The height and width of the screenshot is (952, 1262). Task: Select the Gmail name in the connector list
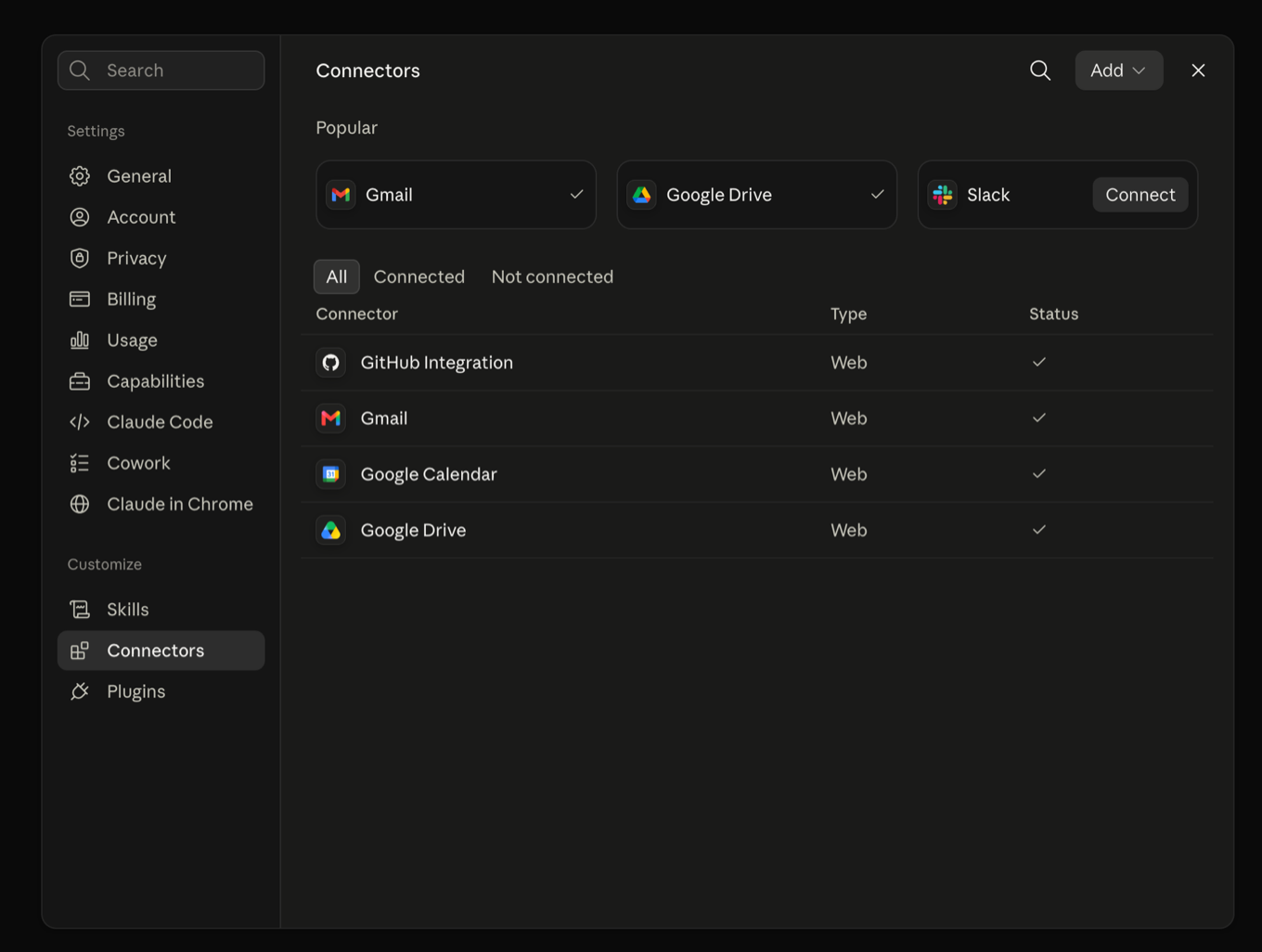click(384, 418)
